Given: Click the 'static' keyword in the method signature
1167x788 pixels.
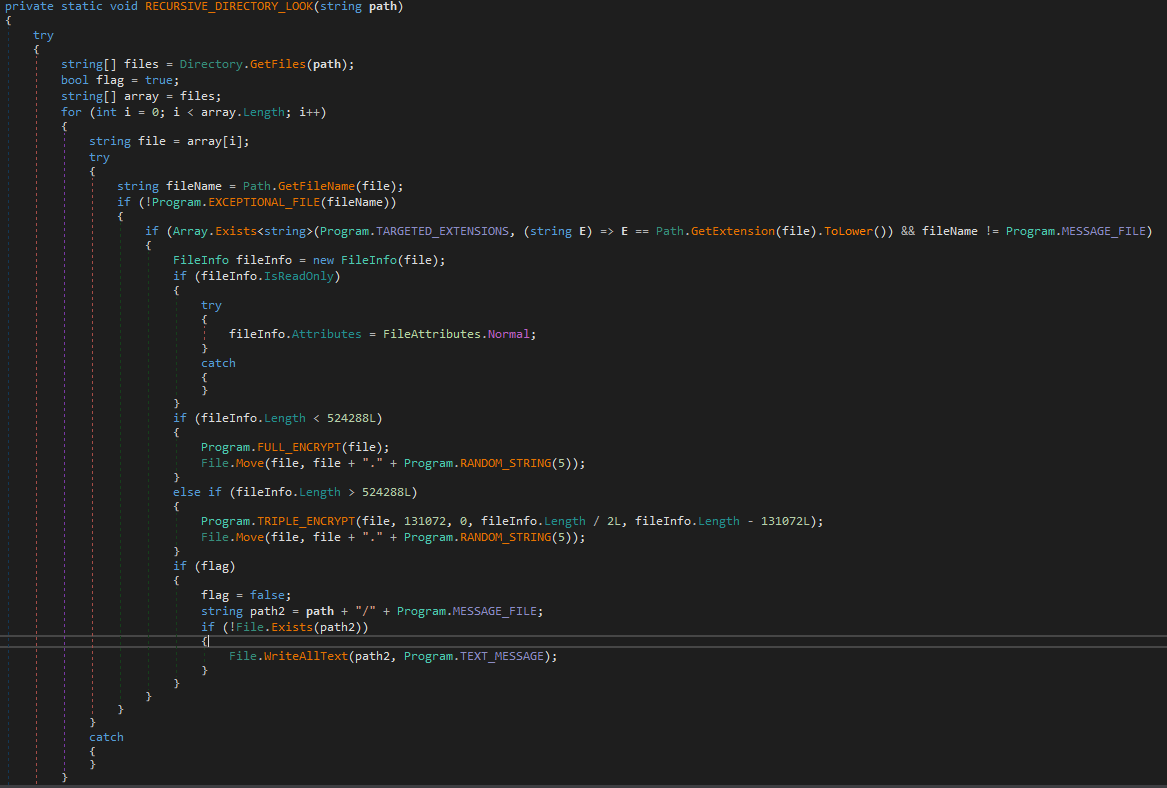Looking at the screenshot, I should [82, 7].
